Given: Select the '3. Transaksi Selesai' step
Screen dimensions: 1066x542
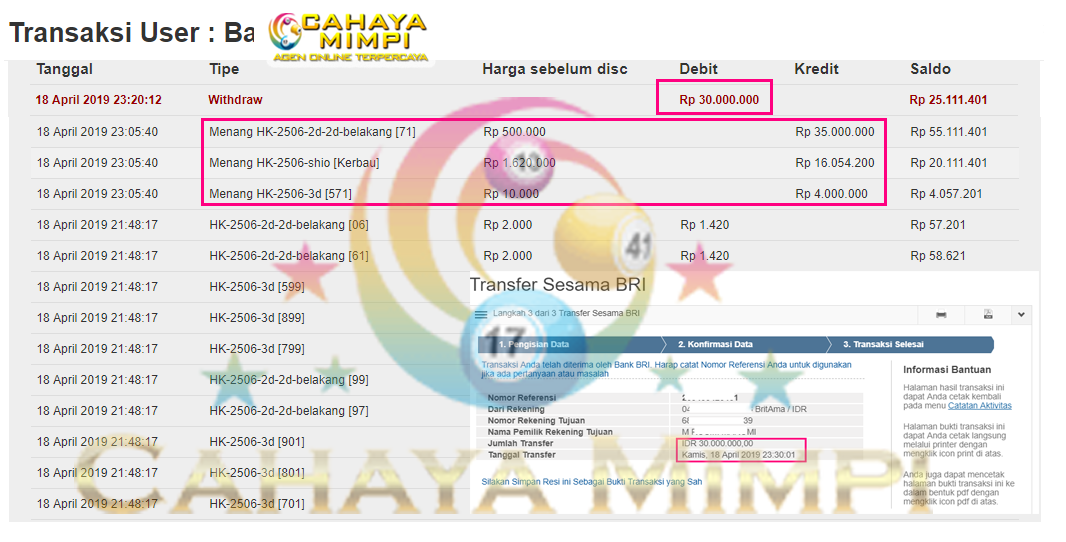Looking at the screenshot, I should (x=883, y=344).
